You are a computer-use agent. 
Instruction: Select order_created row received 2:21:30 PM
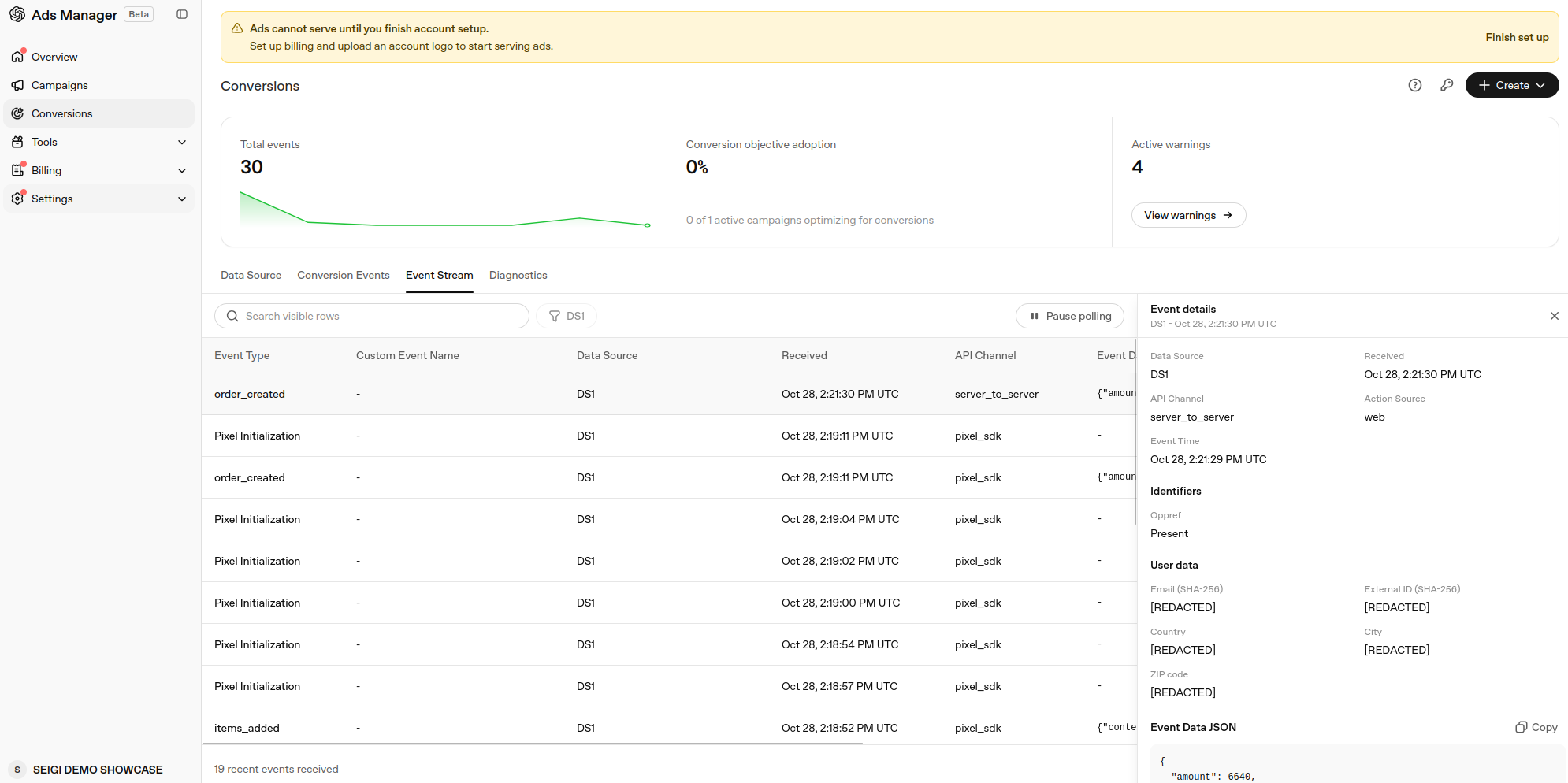click(x=669, y=394)
